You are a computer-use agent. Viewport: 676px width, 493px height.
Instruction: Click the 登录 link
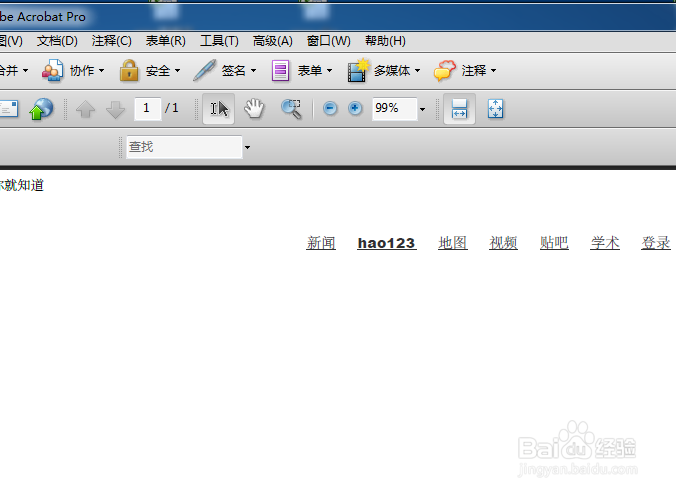coord(656,243)
